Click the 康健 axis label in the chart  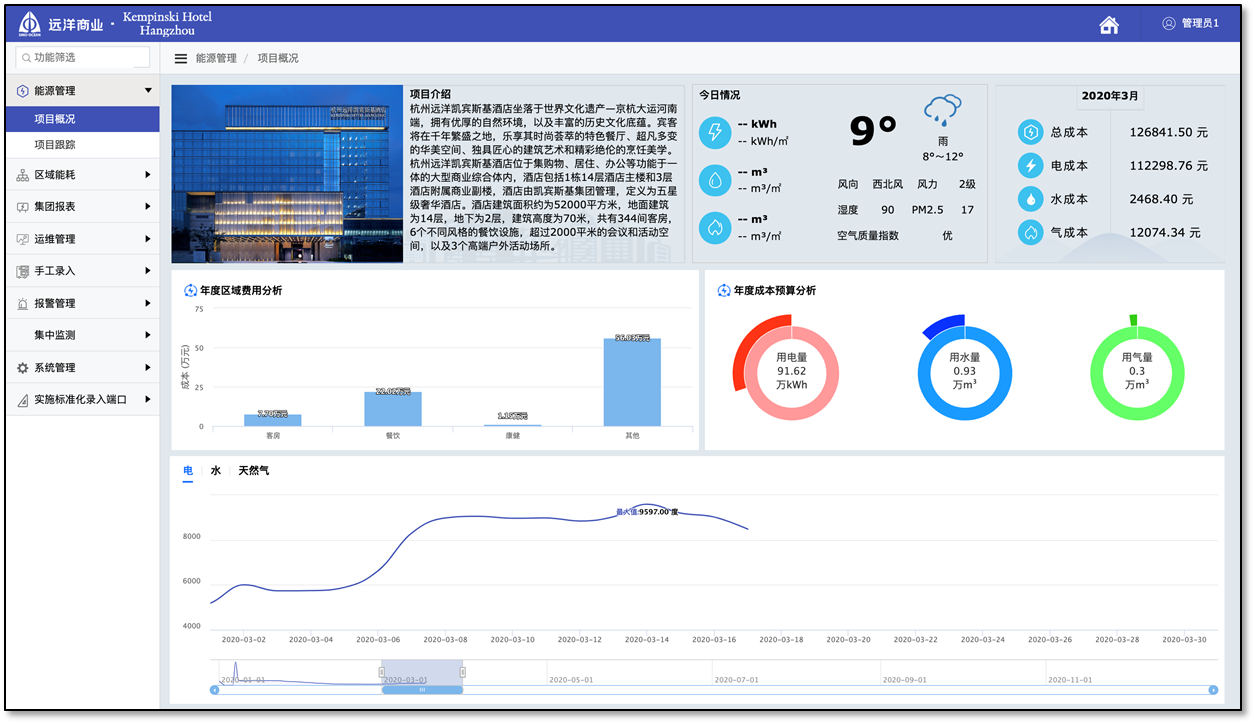click(512, 436)
